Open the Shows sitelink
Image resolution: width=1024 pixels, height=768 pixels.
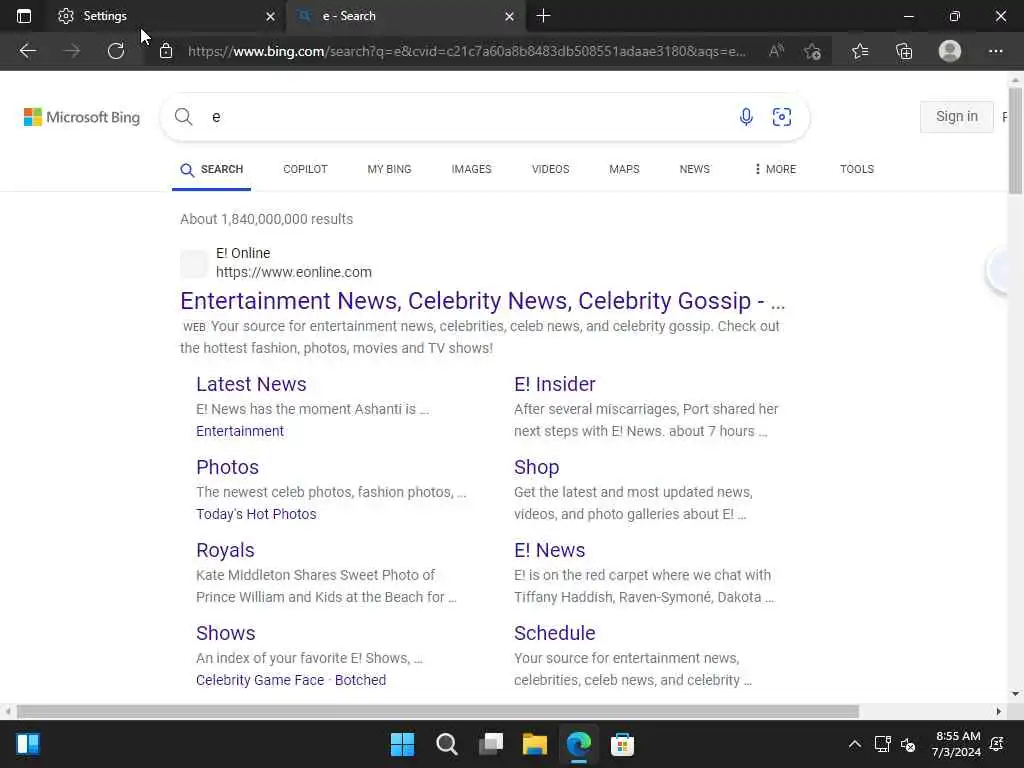pos(225,633)
